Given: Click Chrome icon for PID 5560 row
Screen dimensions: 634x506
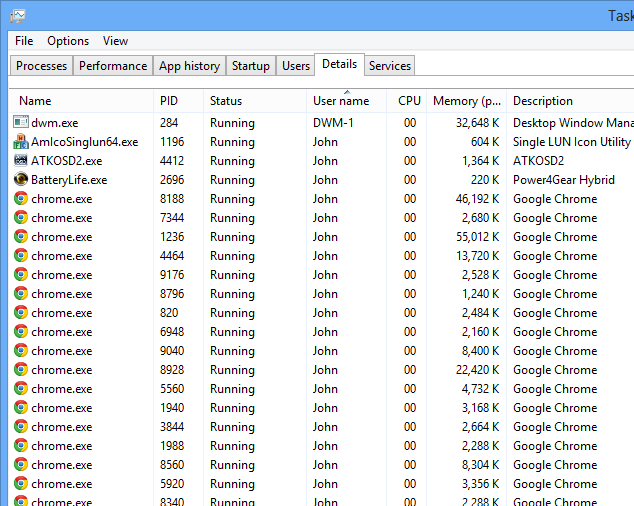Looking at the screenshot, I should coord(21,388).
